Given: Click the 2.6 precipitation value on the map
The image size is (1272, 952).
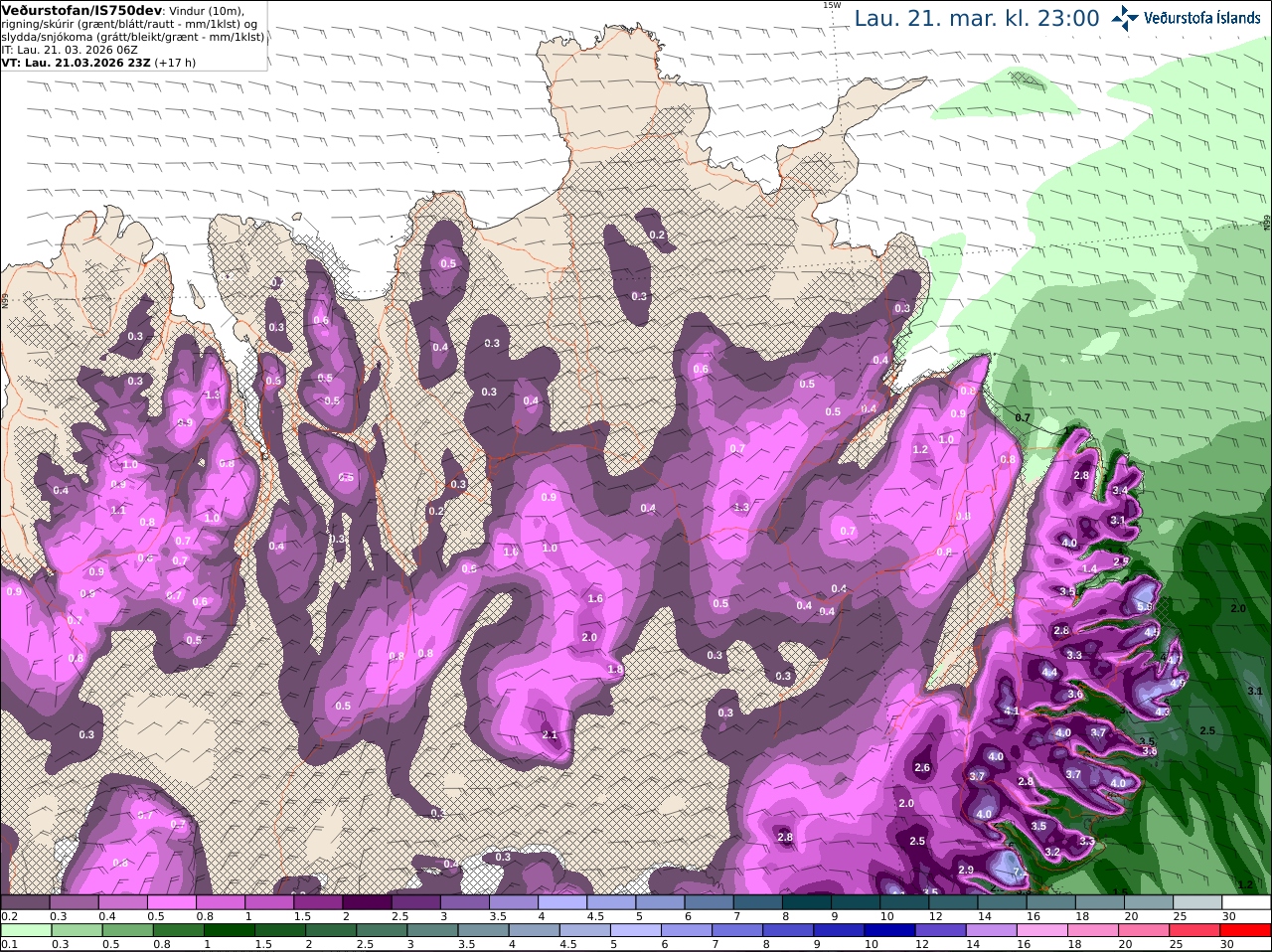Looking at the screenshot, I should coord(922,767).
